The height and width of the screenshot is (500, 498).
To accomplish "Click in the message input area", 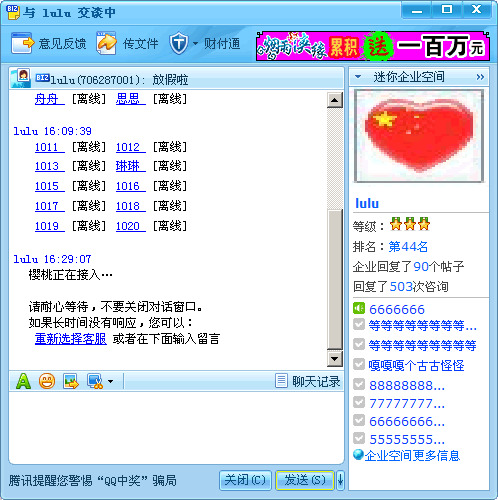I will click(176, 427).
